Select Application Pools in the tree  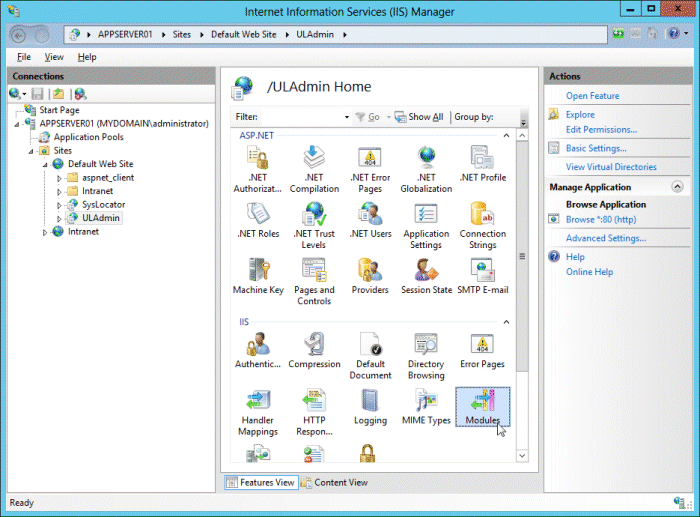tap(88, 137)
